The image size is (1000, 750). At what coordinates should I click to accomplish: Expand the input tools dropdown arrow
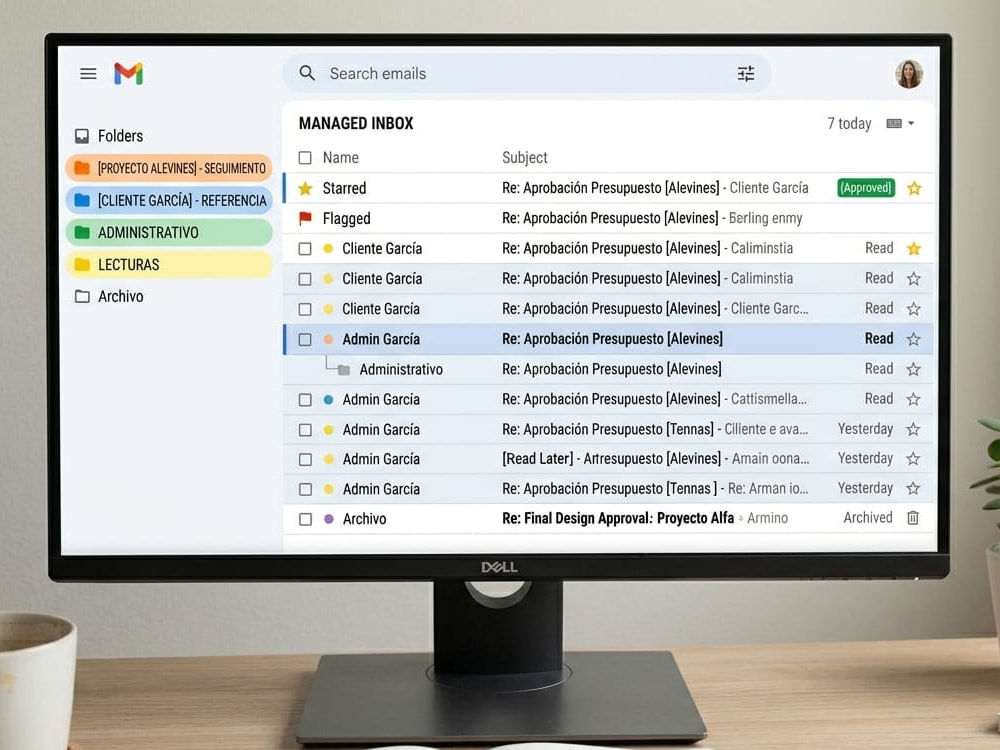point(911,123)
